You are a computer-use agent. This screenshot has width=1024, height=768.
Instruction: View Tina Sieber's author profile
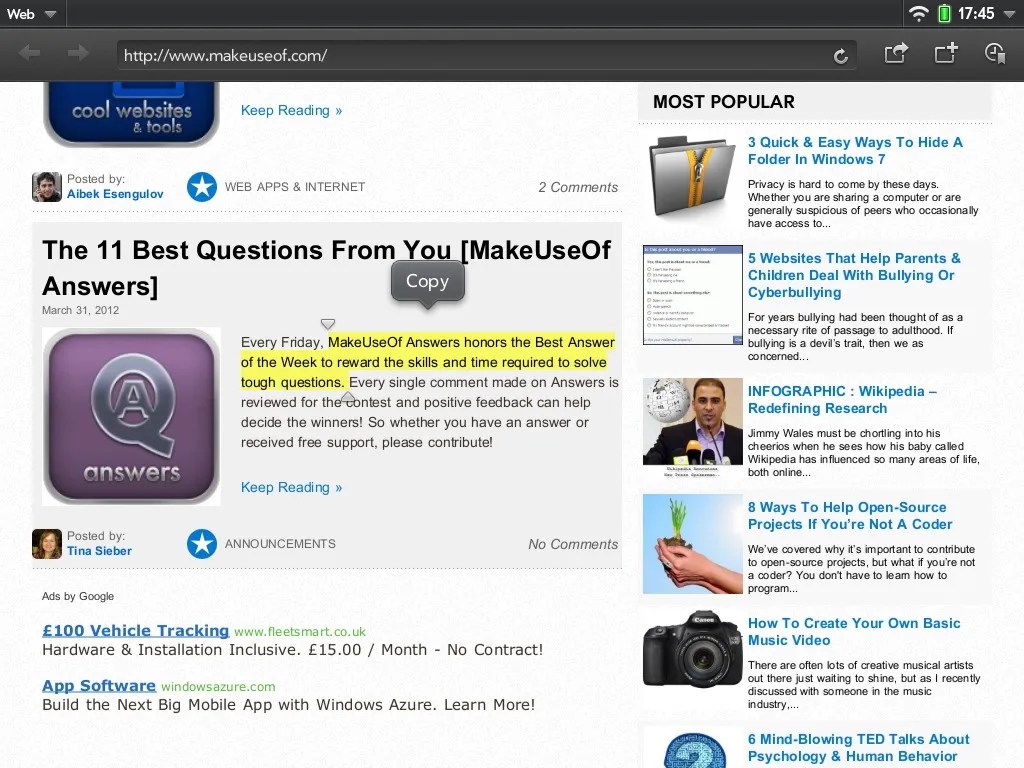pyautogui.click(x=98, y=551)
